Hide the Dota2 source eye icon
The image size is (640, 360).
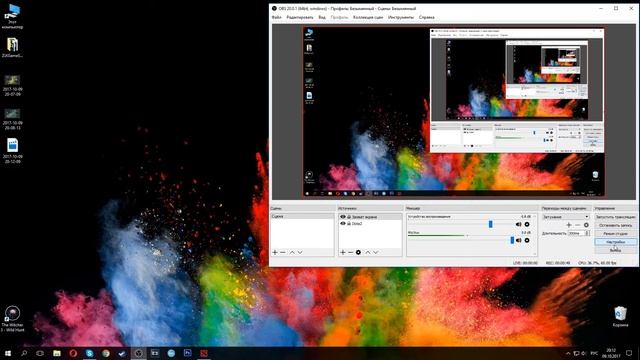pyautogui.click(x=343, y=223)
